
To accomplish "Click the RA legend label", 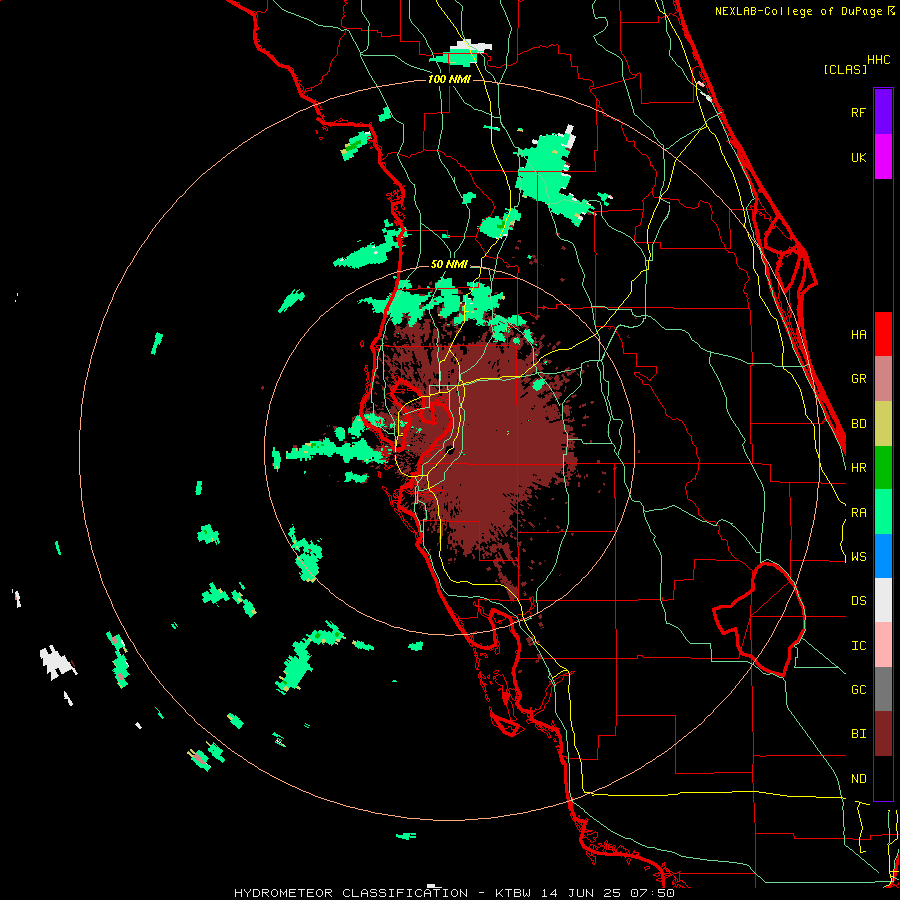I will click(858, 512).
